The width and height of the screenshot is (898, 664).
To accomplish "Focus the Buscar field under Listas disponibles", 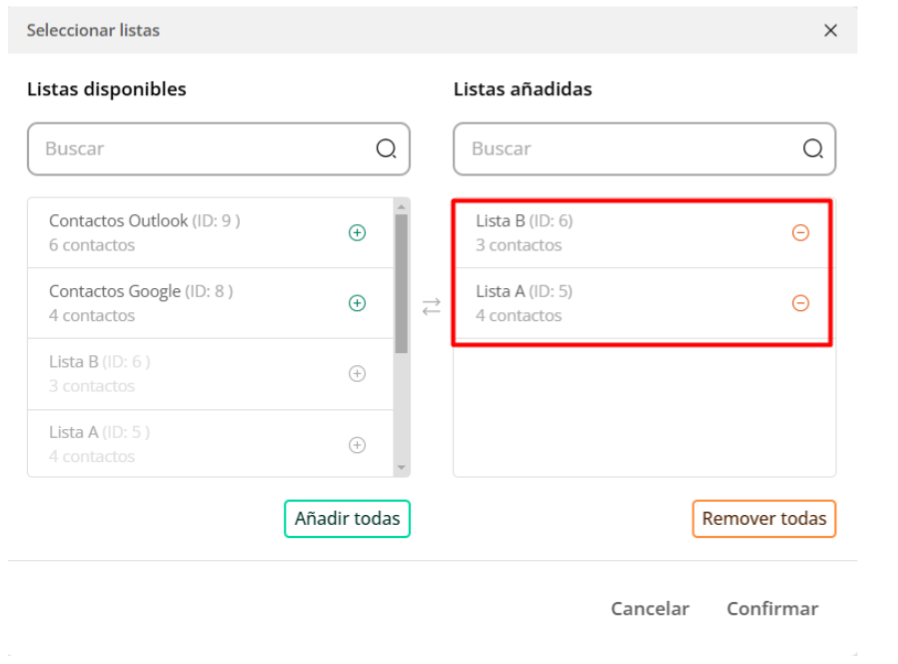I will tap(219, 149).
